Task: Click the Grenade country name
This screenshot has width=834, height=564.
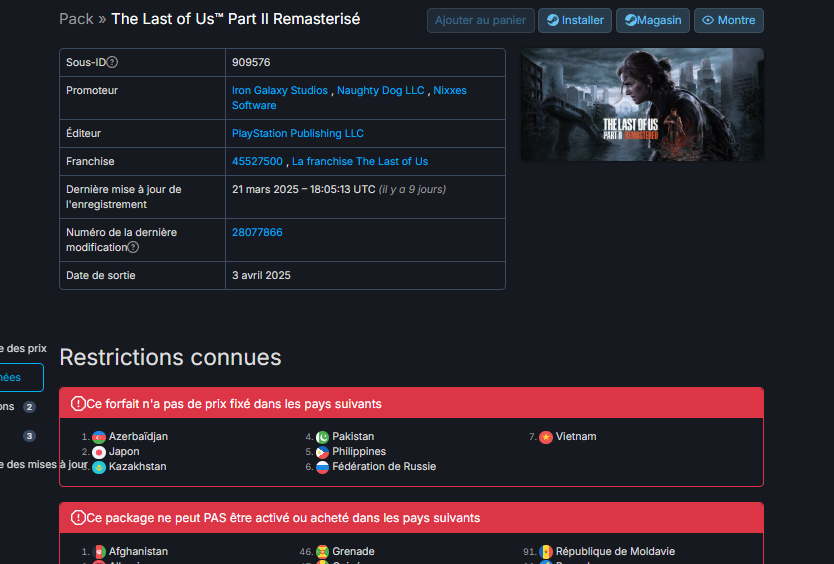Action: 353,552
